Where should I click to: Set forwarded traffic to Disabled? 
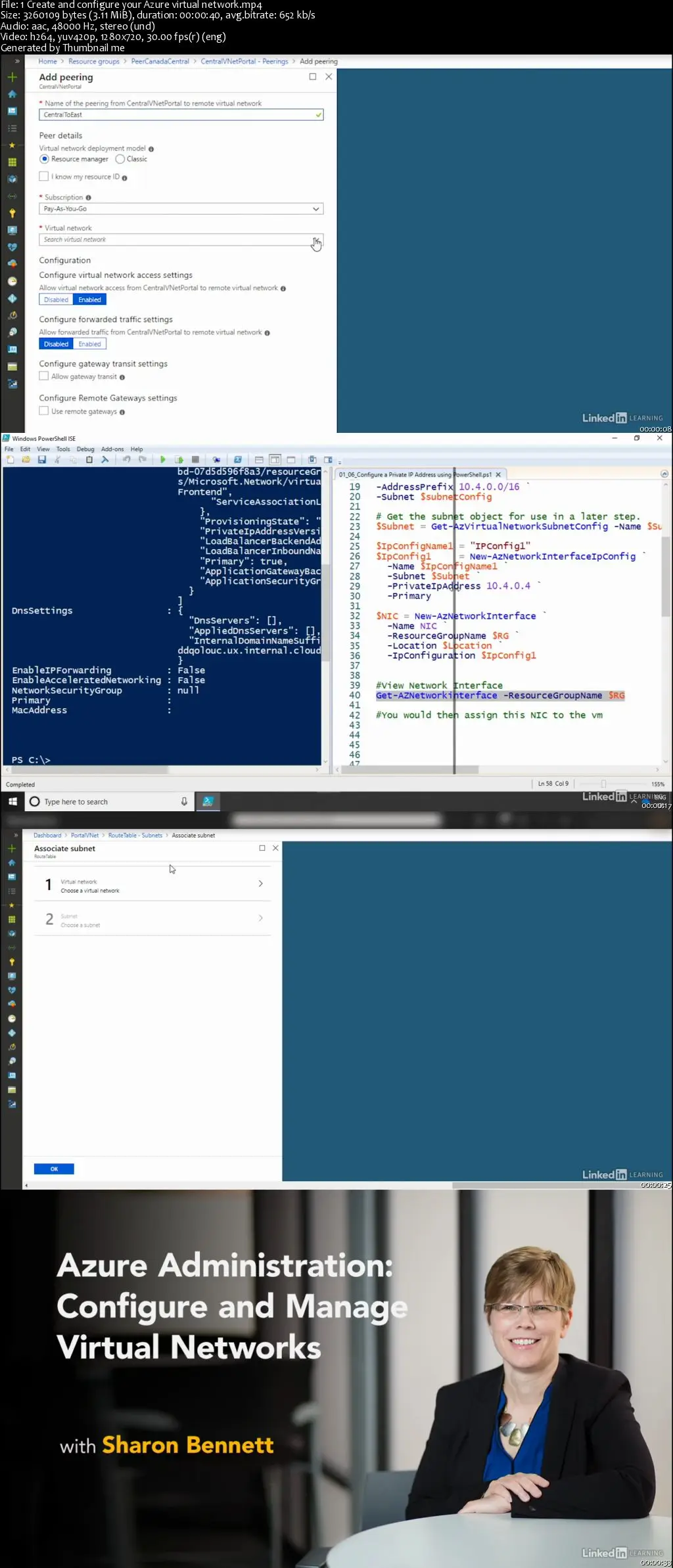(56, 344)
